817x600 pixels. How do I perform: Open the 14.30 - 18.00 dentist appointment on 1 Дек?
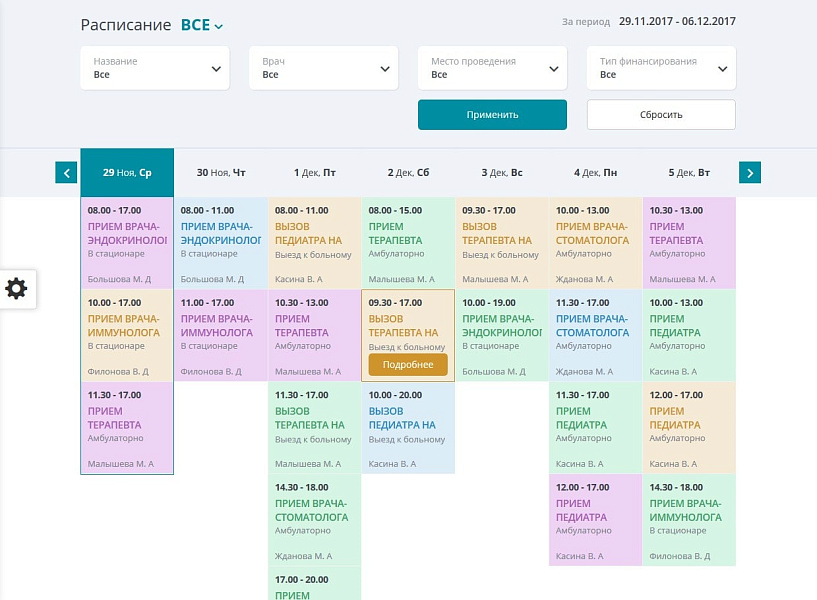click(x=314, y=520)
